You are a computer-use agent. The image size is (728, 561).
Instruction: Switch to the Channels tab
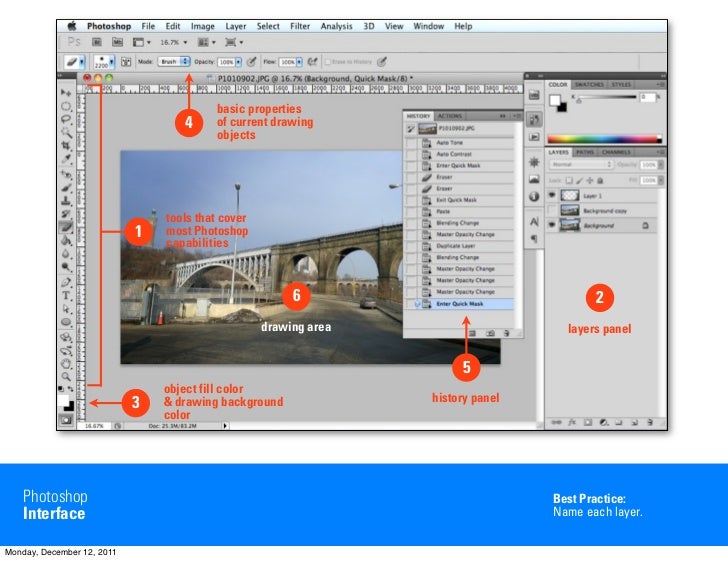(x=616, y=152)
